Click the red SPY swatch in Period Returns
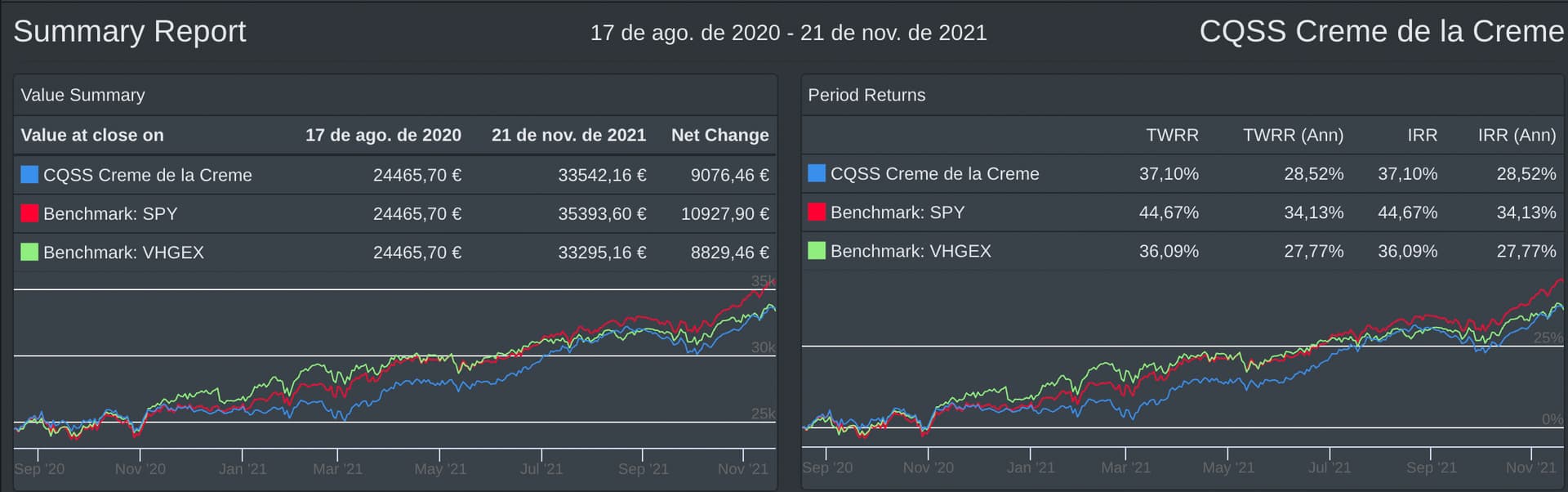 [x=817, y=212]
